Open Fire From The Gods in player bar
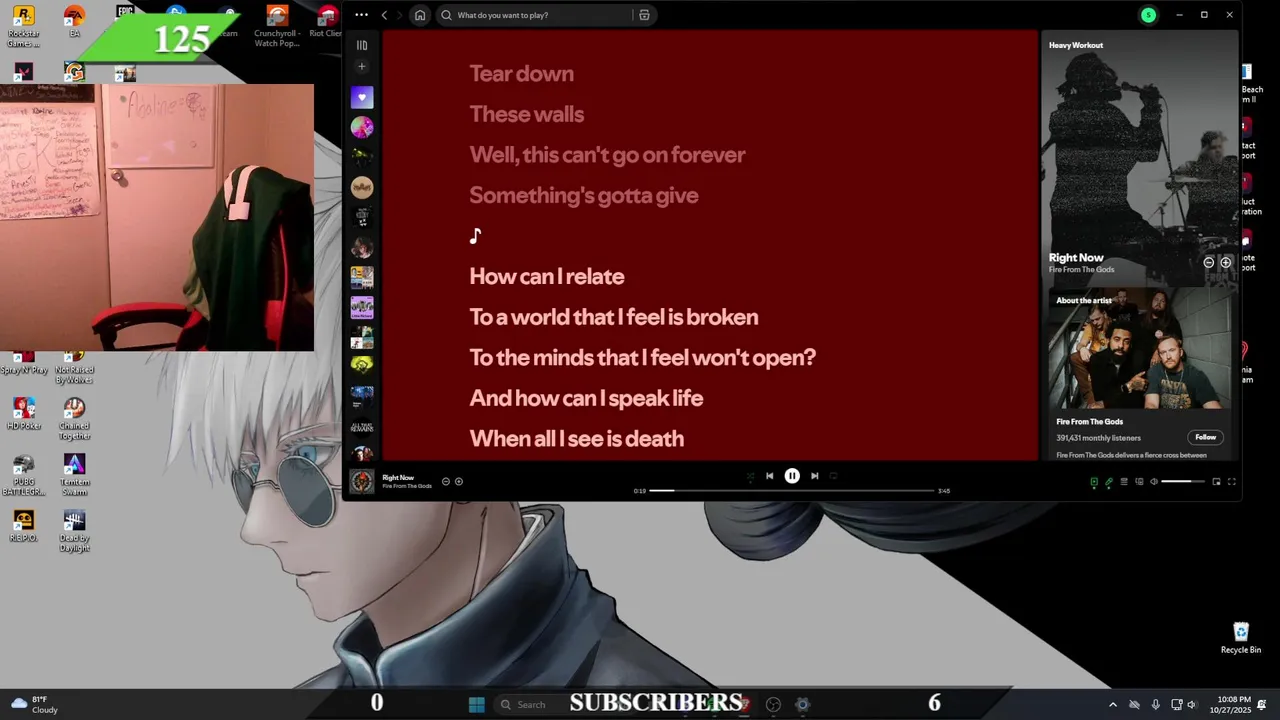 [407, 486]
